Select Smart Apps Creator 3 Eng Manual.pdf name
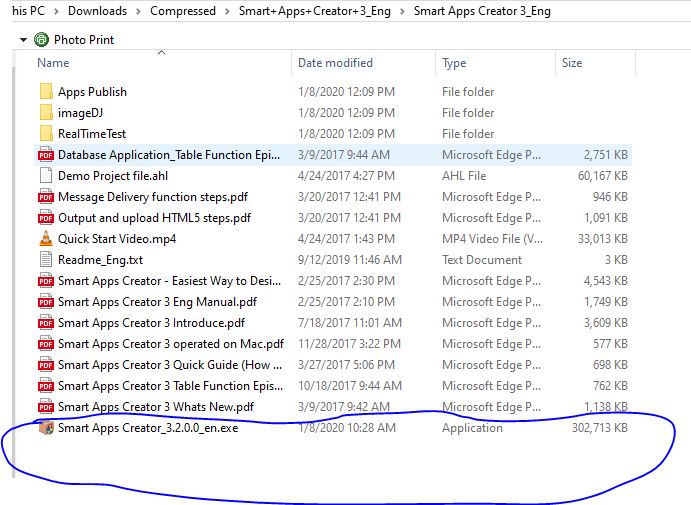Screen dimensions: 691x505 157,302
